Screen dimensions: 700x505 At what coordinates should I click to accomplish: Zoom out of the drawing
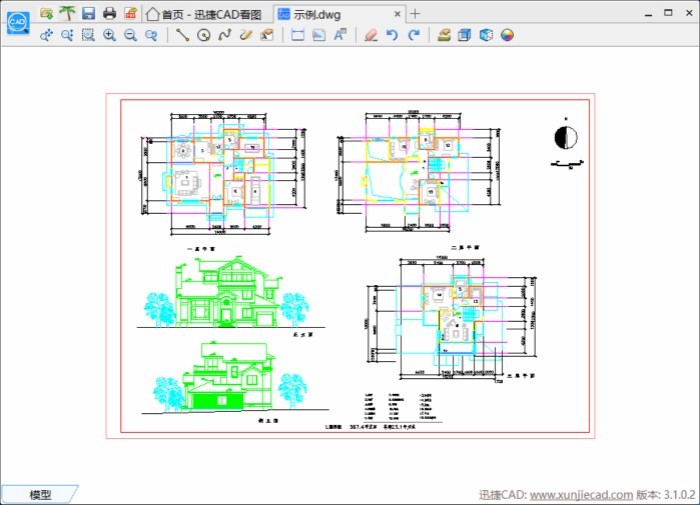tap(130, 35)
